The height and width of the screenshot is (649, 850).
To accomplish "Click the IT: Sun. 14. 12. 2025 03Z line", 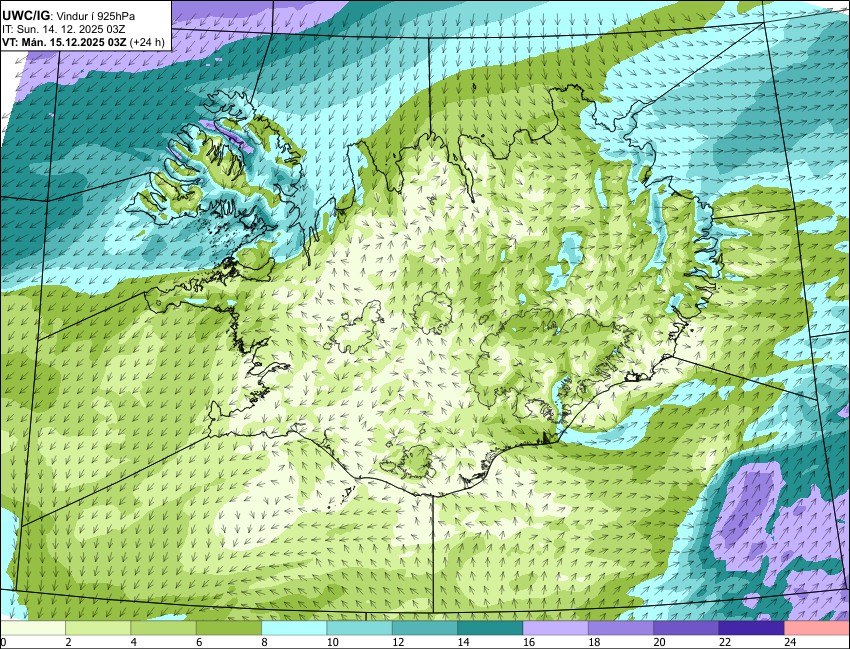I will pyautogui.click(x=64, y=29).
